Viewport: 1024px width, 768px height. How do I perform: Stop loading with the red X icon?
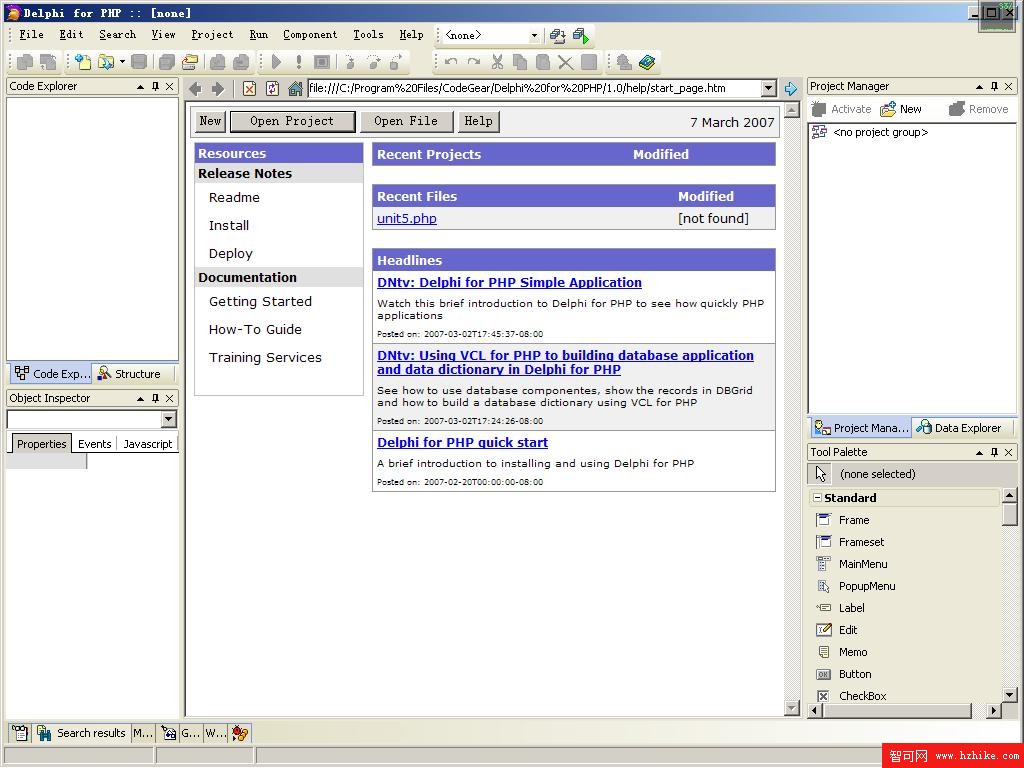click(249, 89)
